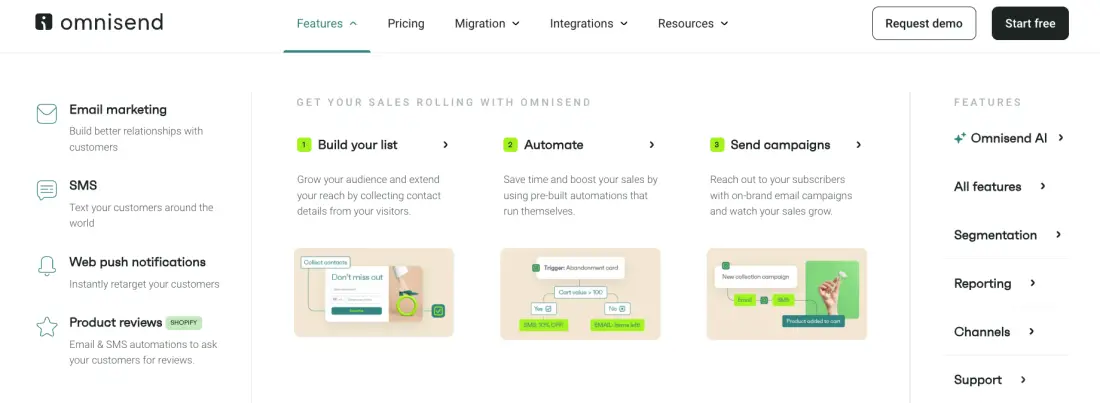Click the green number 1 badge
Screen dimensions: 1100x403
[x=304, y=145]
